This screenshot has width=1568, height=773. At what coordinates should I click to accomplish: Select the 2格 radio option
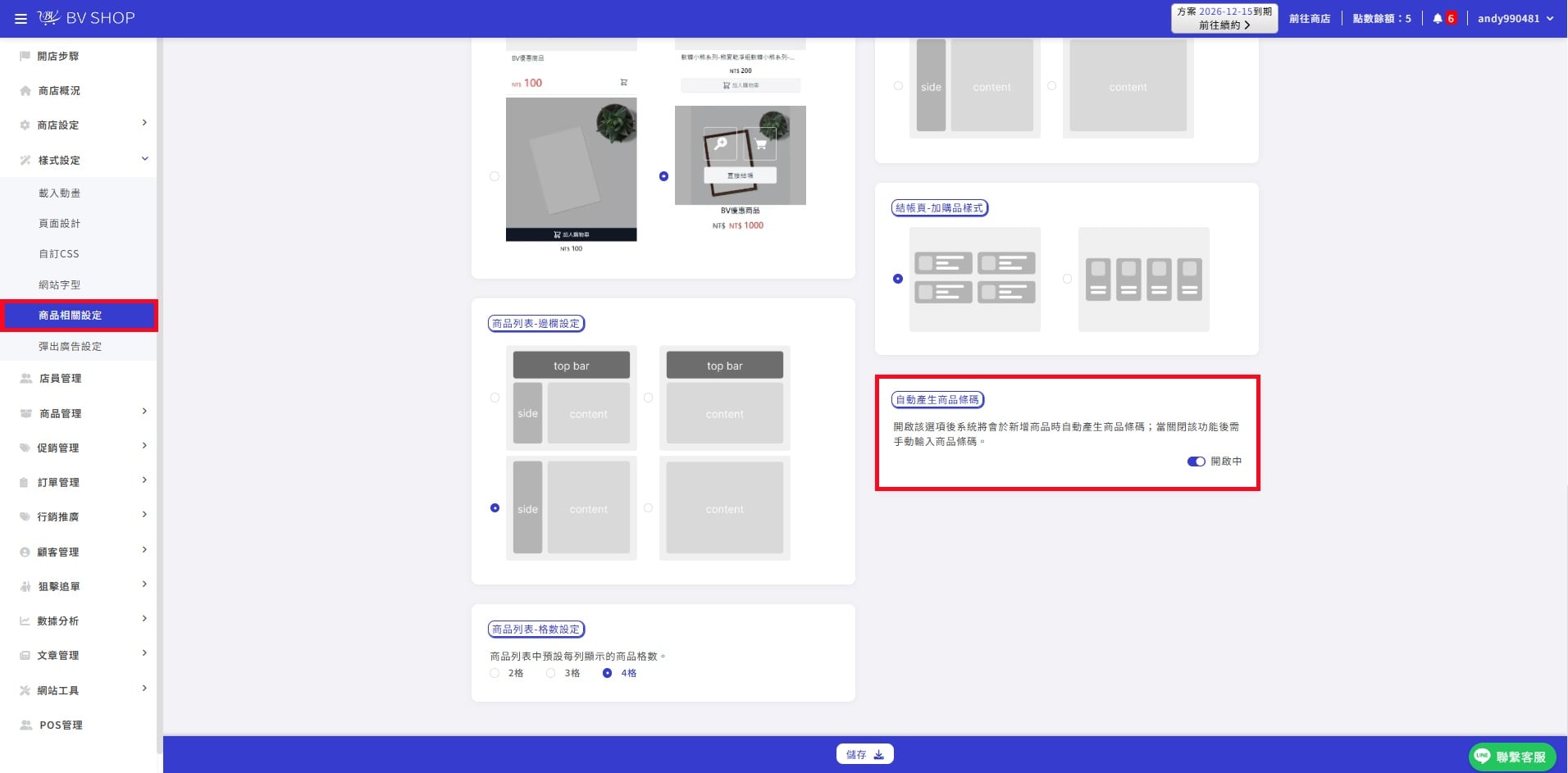[x=495, y=673]
